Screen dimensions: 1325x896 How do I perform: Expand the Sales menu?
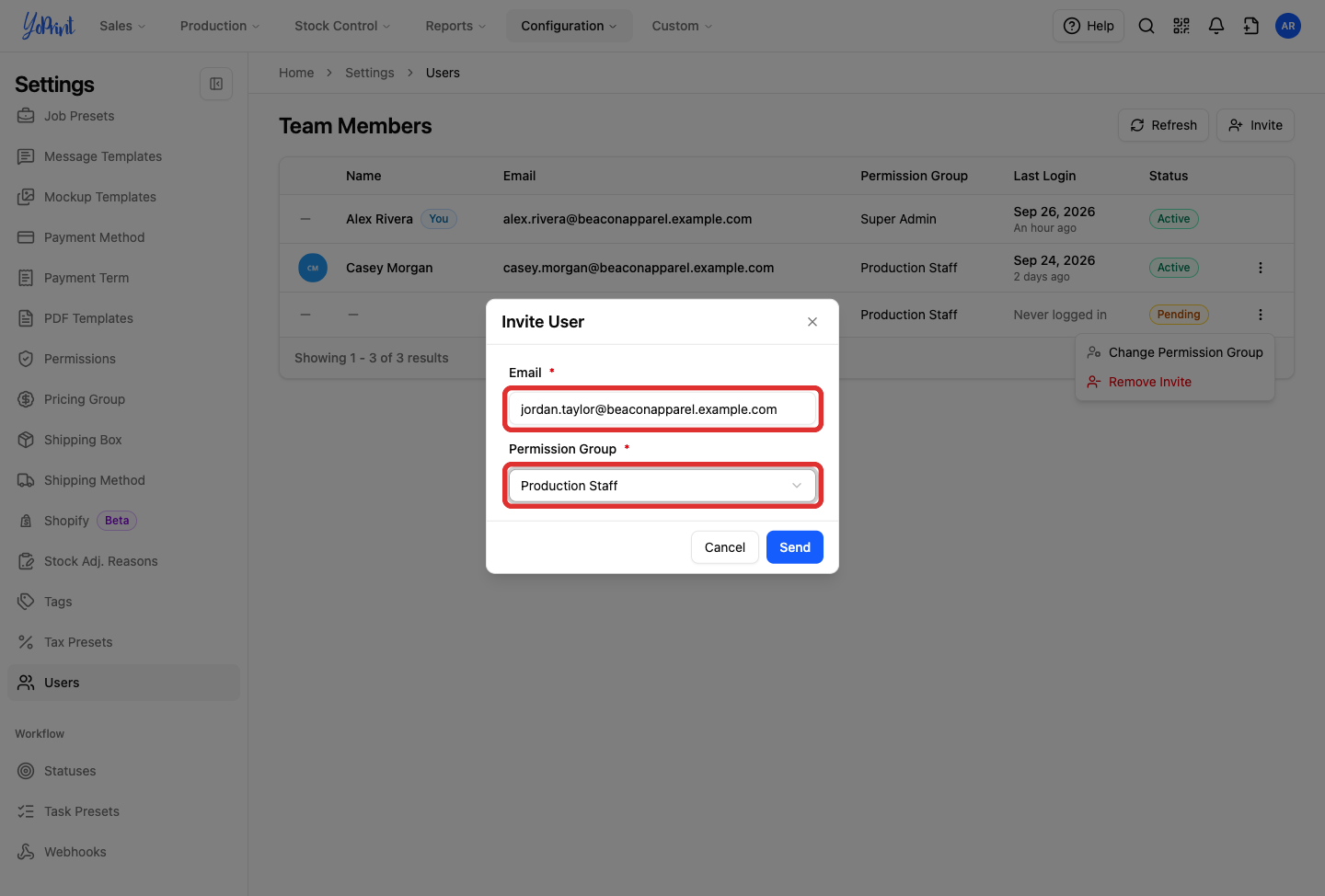122,26
